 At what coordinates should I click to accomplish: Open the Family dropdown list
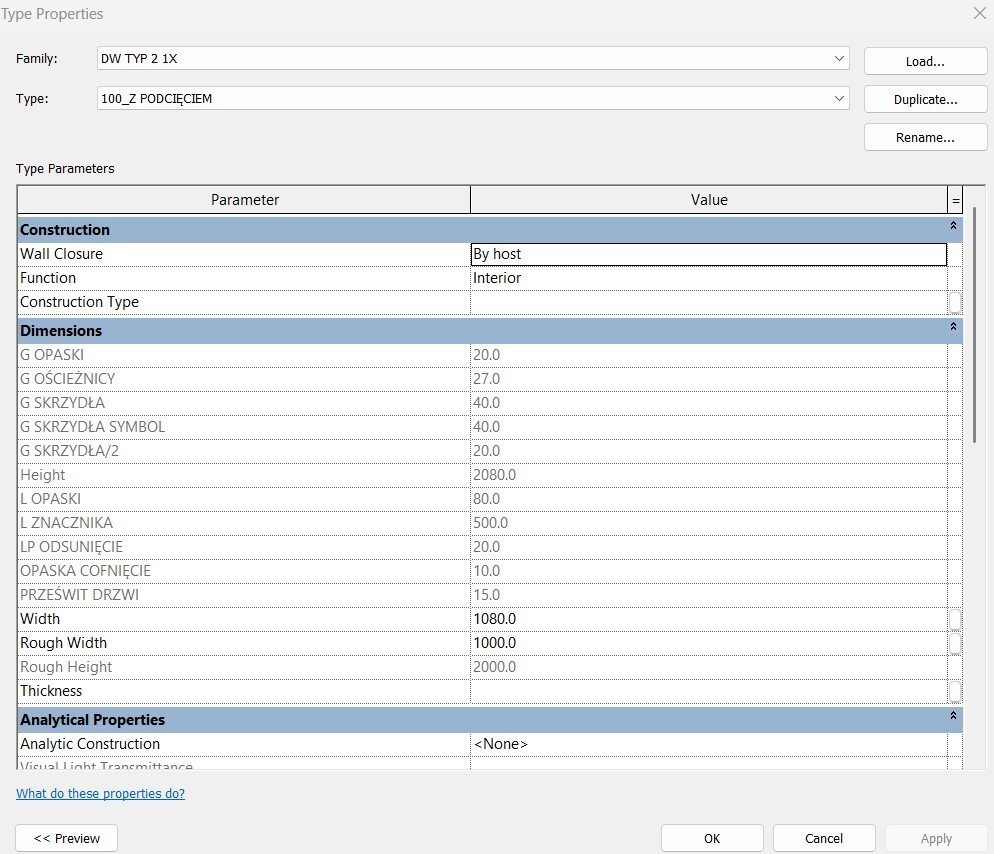point(839,59)
